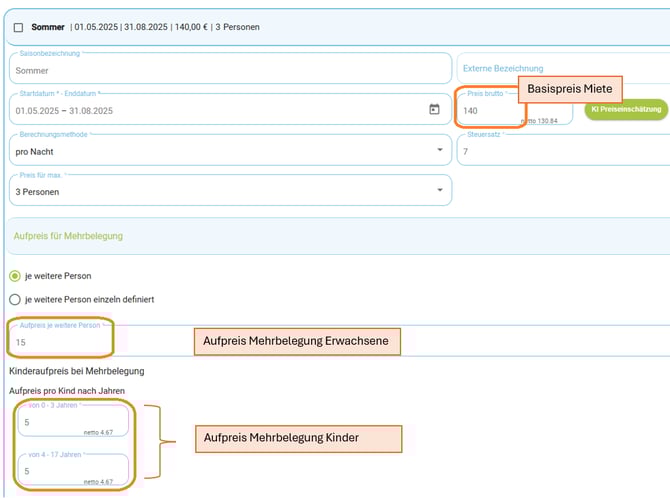Image resolution: width=670 pixels, height=498 pixels.
Task: Edit the 'Aufpreis je weitere Person' field
Action: [60, 342]
